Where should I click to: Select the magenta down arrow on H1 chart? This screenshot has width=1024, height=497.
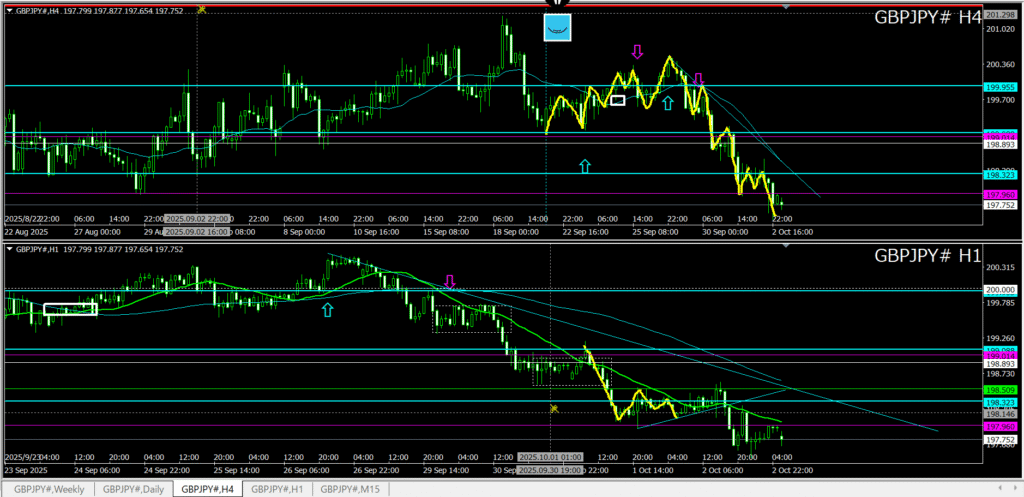[x=450, y=282]
